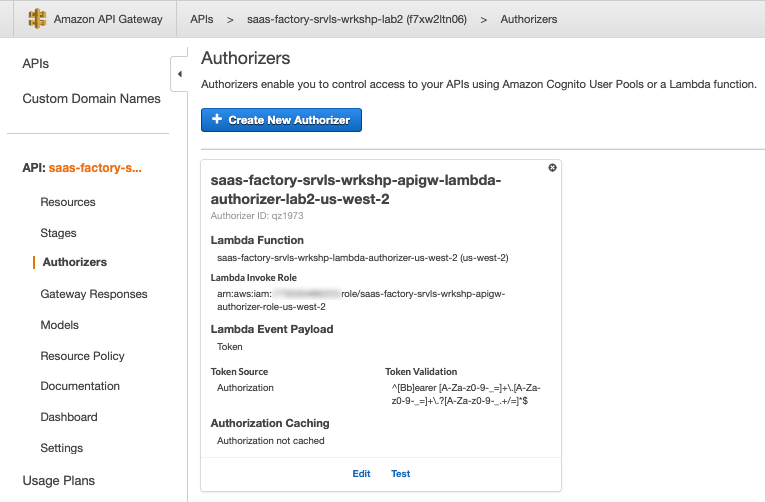
Task: Open saas-factory-srvls-wrkshp-lab2 breadcrumb link
Action: pyautogui.click(x=357, y=19)
